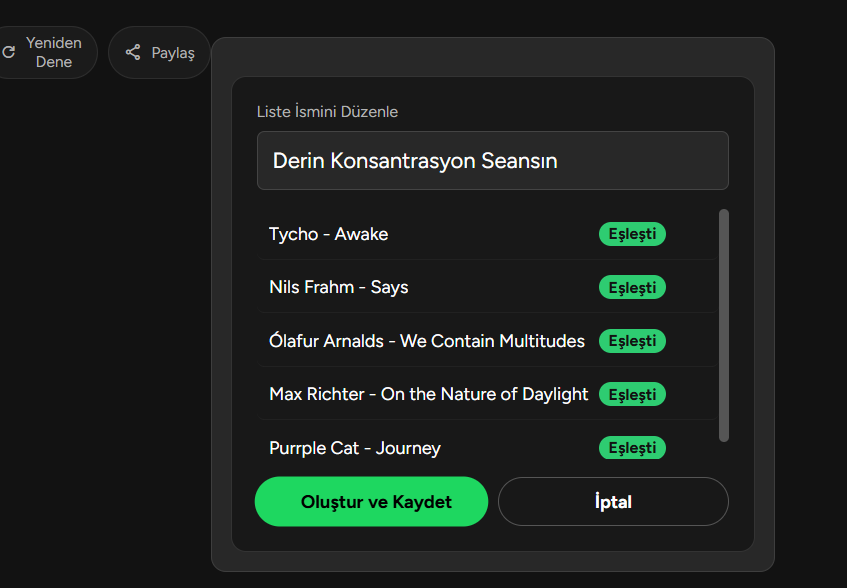Select the Purrple Cat - Journey track
Screen dimensions: 847x588
tap(487, 448)
